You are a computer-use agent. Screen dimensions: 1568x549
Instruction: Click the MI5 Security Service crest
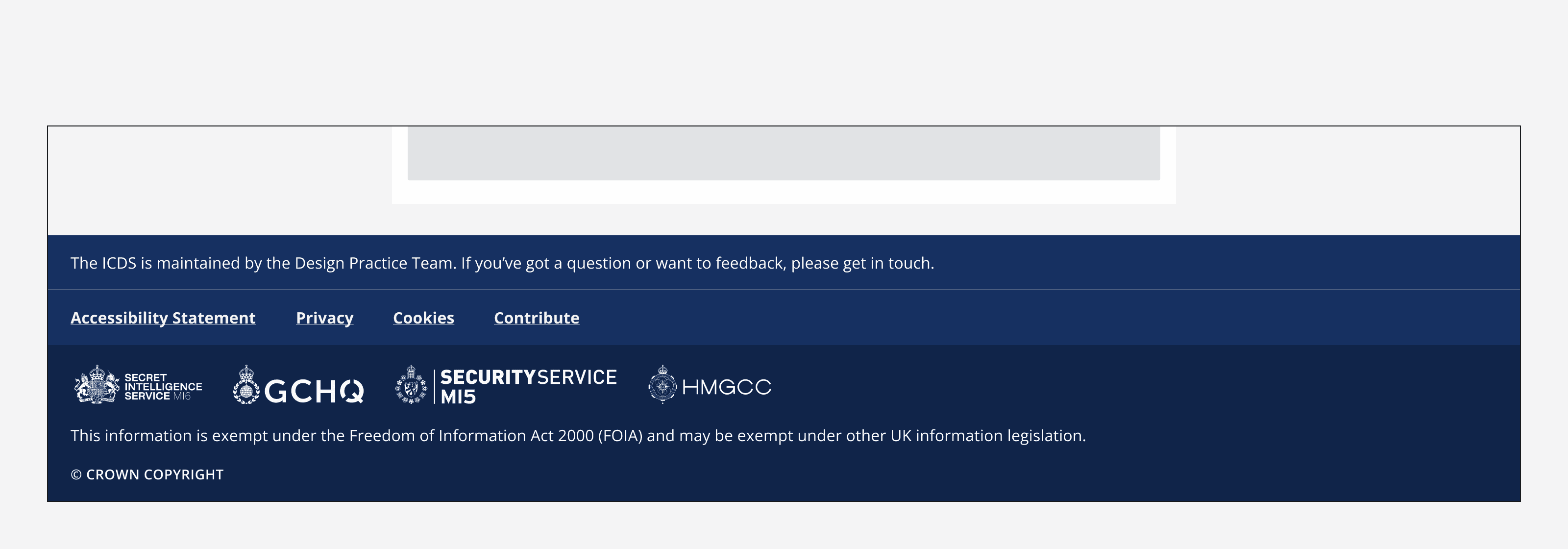coord(411,385)
